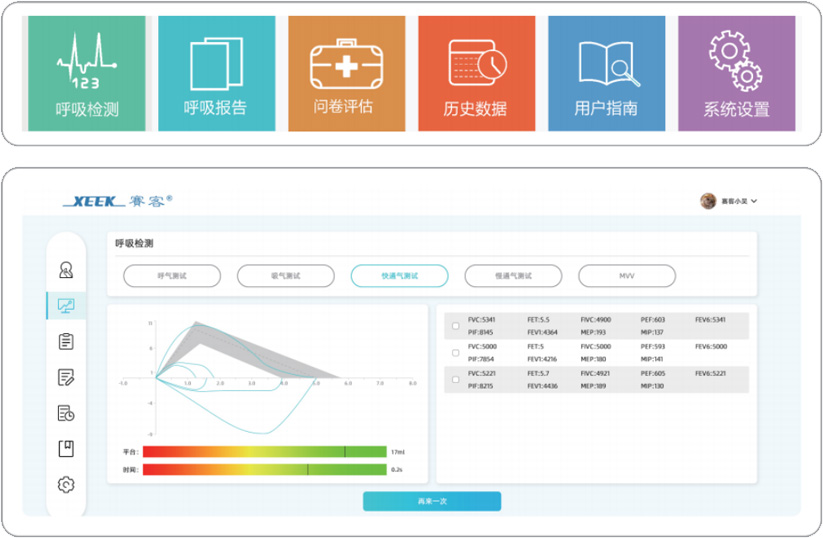The image size is (823, 538).
Task: Tick the FVC:5221 result row checkbox
Action: point(456,380)
